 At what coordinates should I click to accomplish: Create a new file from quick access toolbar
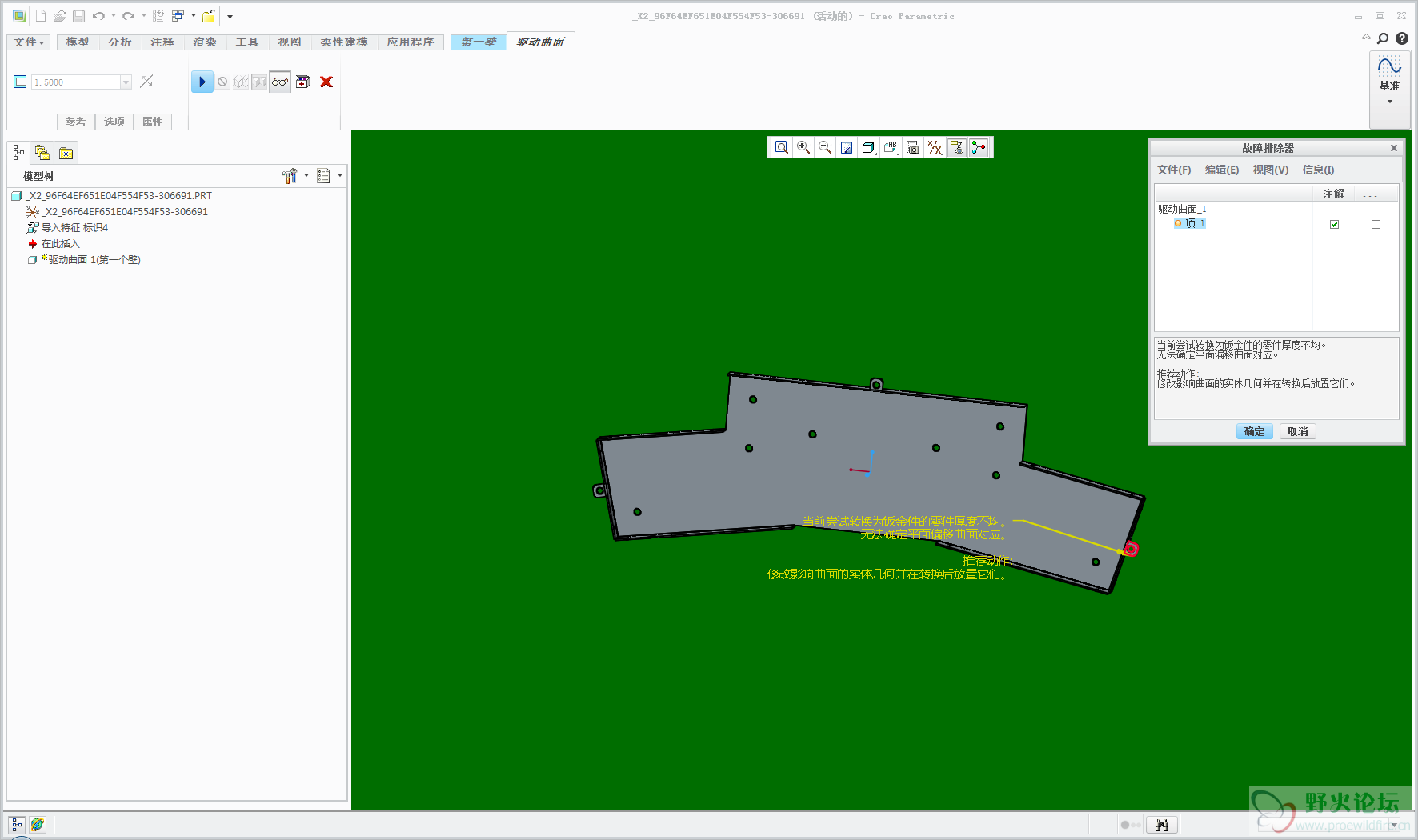coord(41,16)
